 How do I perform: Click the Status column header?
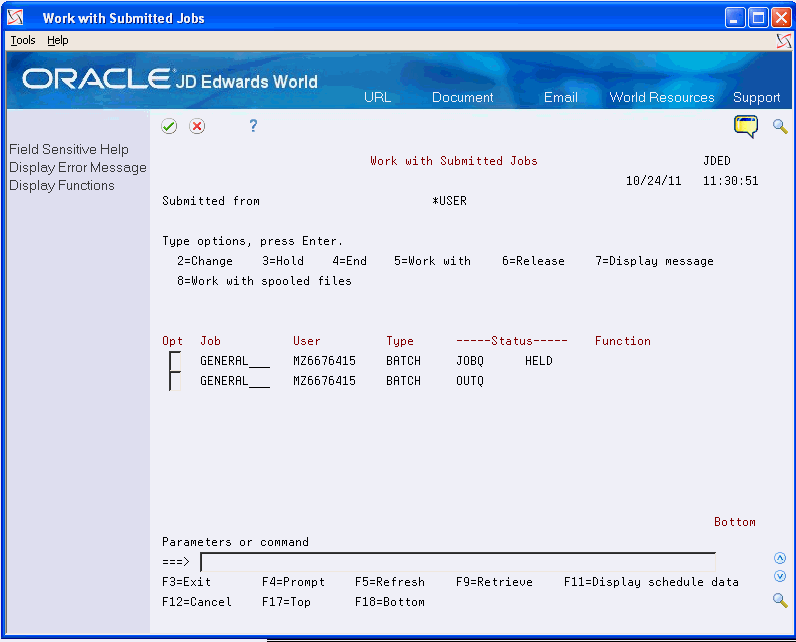coord(511,341)
